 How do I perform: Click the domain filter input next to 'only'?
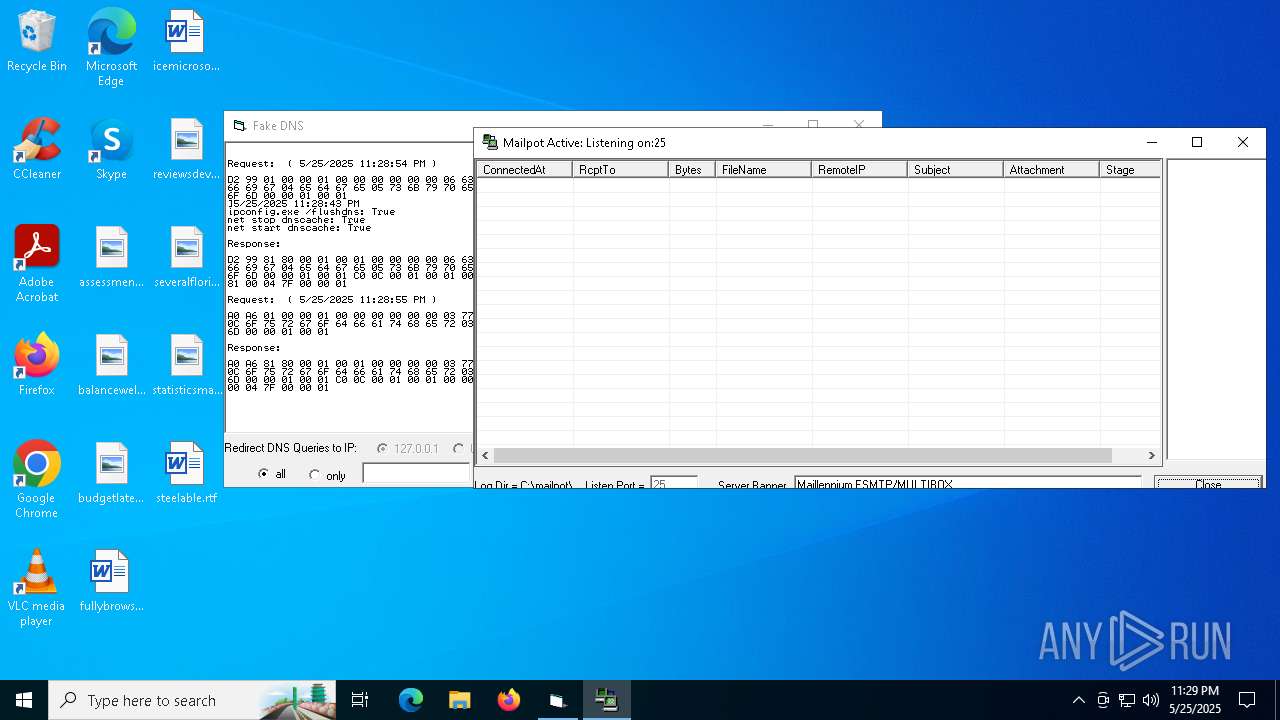point(416,474)
